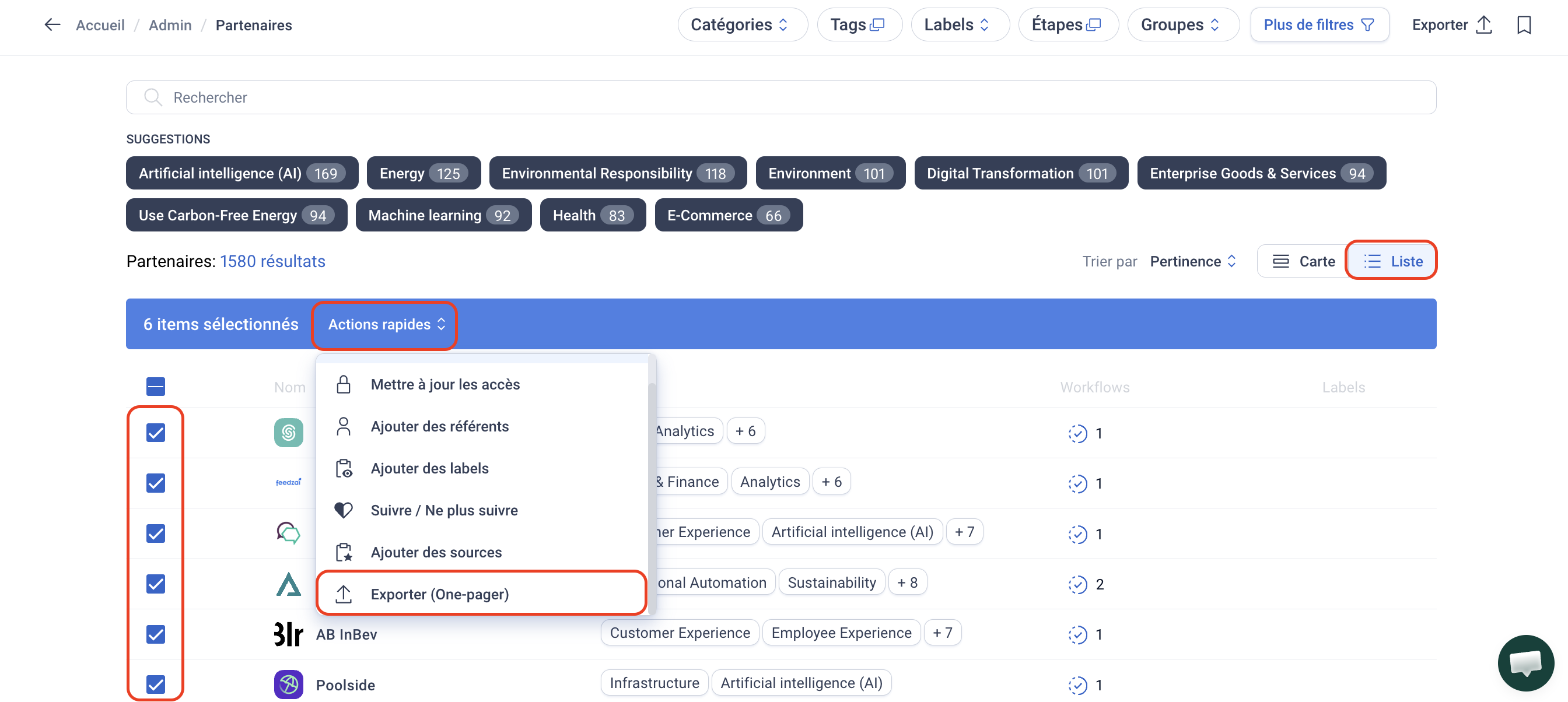Select Ajouter des référents
The width and height of the screenshot is (1568, 702).
tap(482, 426)
